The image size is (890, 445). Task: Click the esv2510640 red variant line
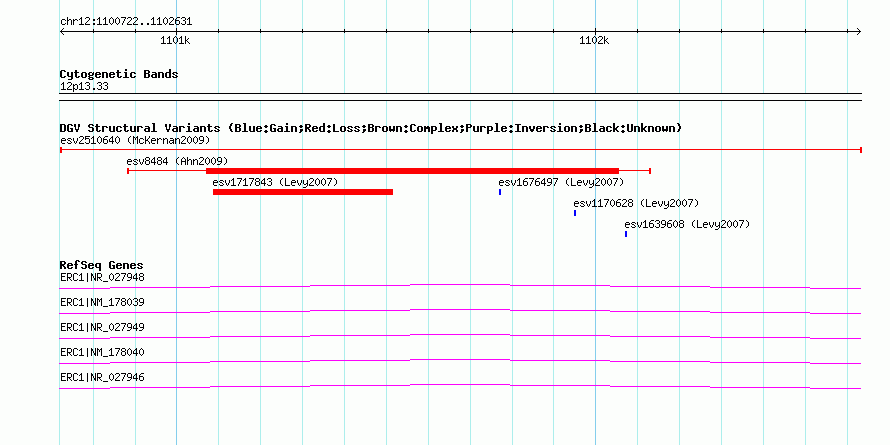pos(460,150)
